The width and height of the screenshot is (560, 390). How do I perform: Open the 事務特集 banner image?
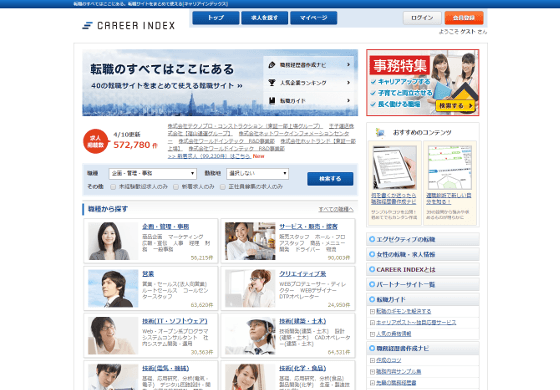(x=422, y=82)
